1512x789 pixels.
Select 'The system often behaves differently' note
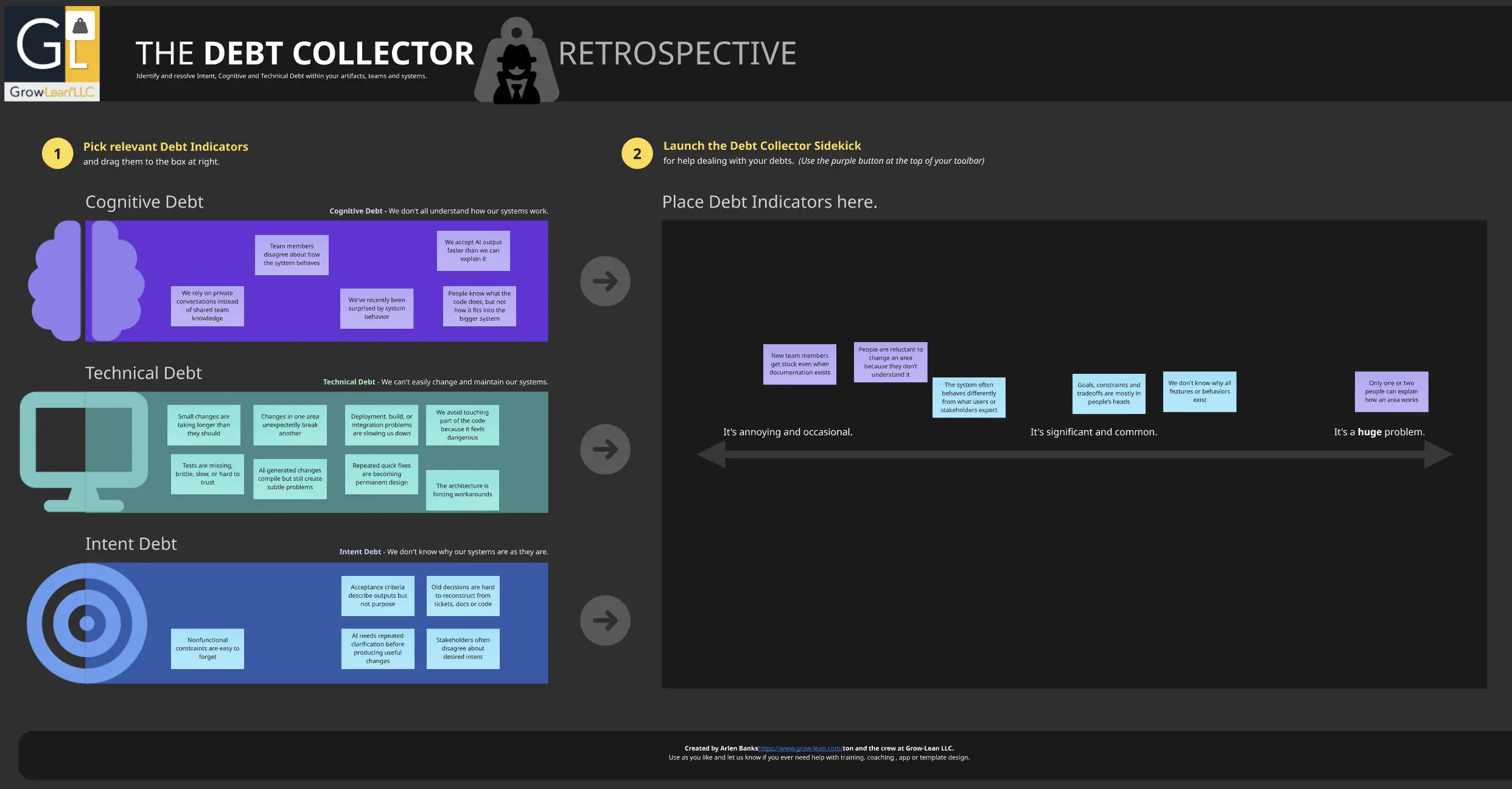click(x=969, y=398)
